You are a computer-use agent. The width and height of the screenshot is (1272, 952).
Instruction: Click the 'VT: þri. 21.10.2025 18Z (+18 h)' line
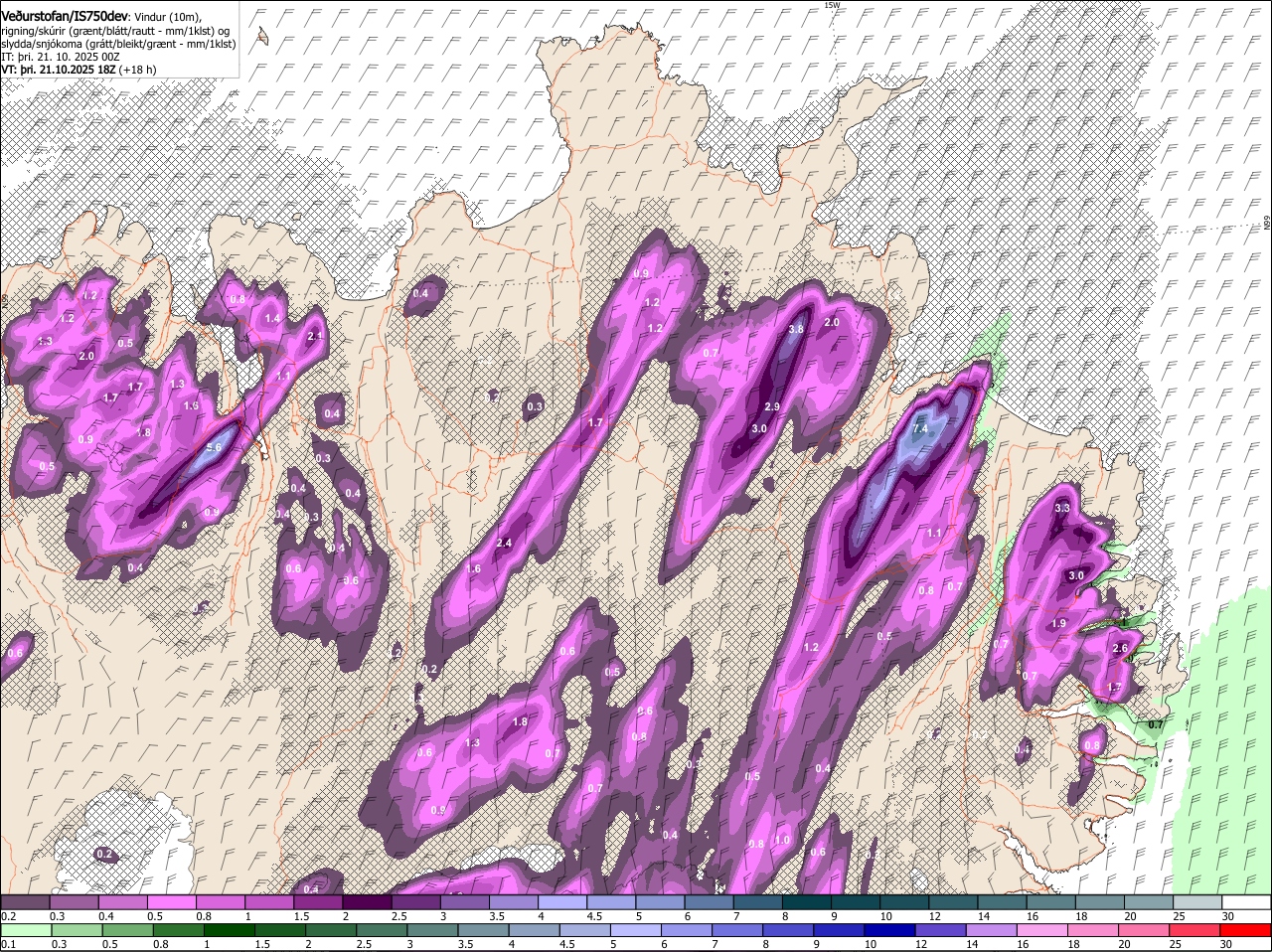[x=79, y=71]
